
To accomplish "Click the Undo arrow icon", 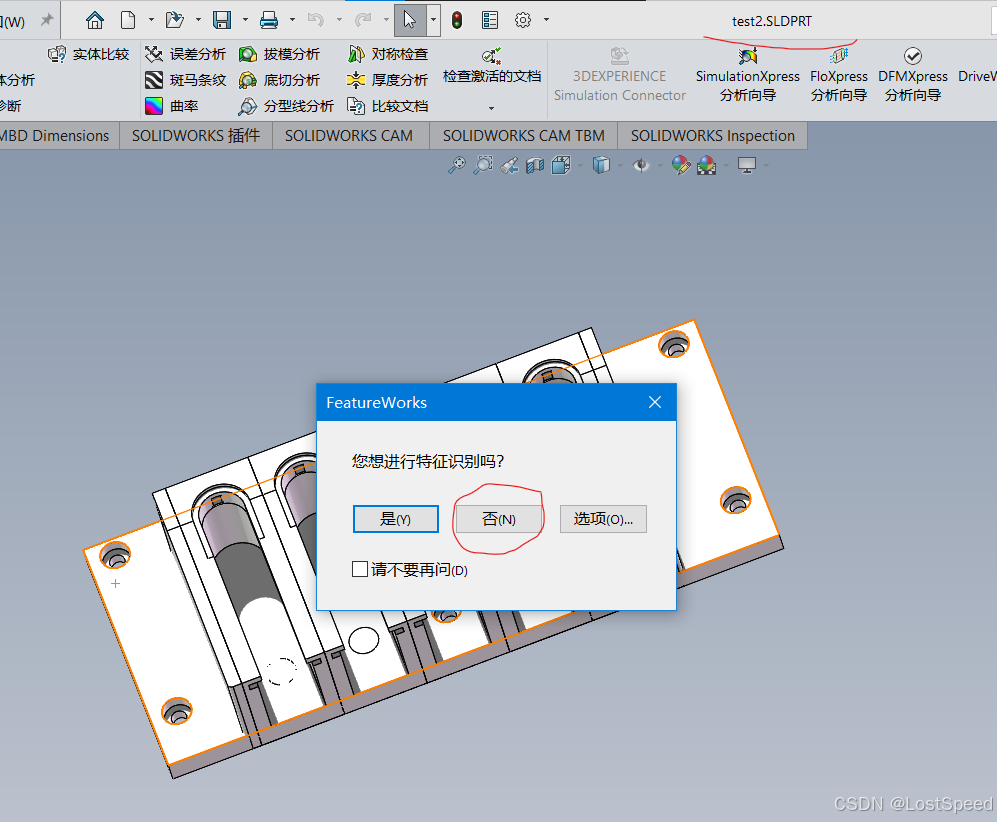I will click(315, 20).
